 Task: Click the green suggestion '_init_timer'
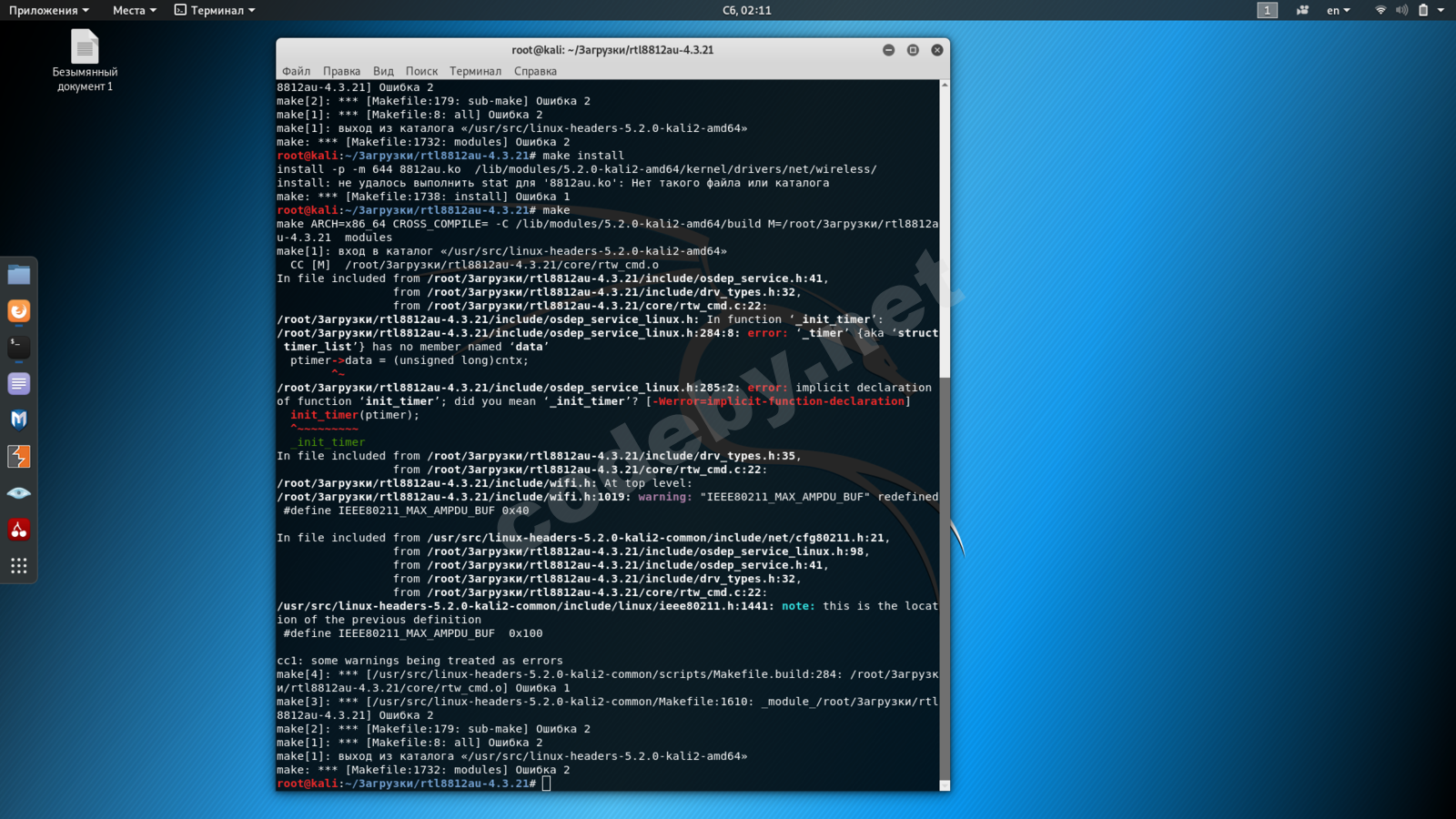coord(328,442)
